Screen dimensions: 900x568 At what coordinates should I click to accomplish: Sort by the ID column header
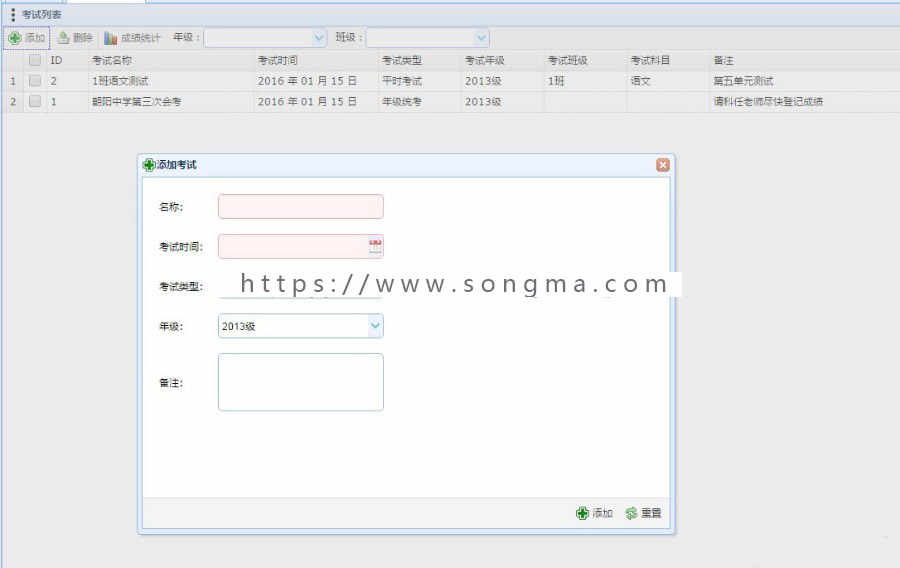tap(56, 60)
